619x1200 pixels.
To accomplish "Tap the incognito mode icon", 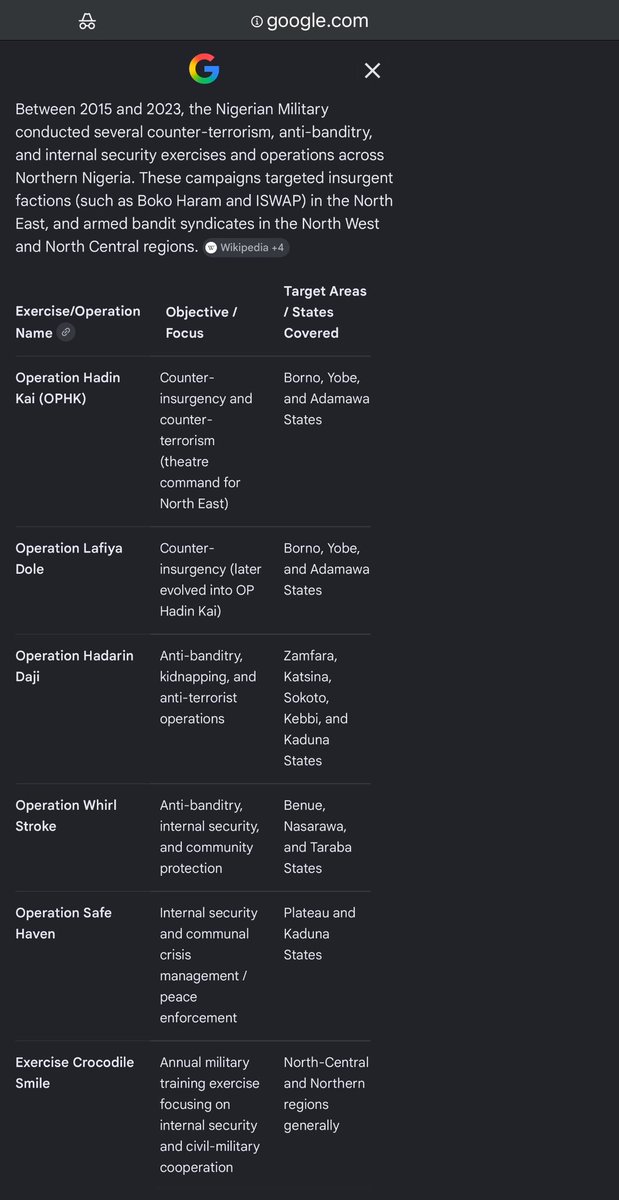I will (87, 21).
